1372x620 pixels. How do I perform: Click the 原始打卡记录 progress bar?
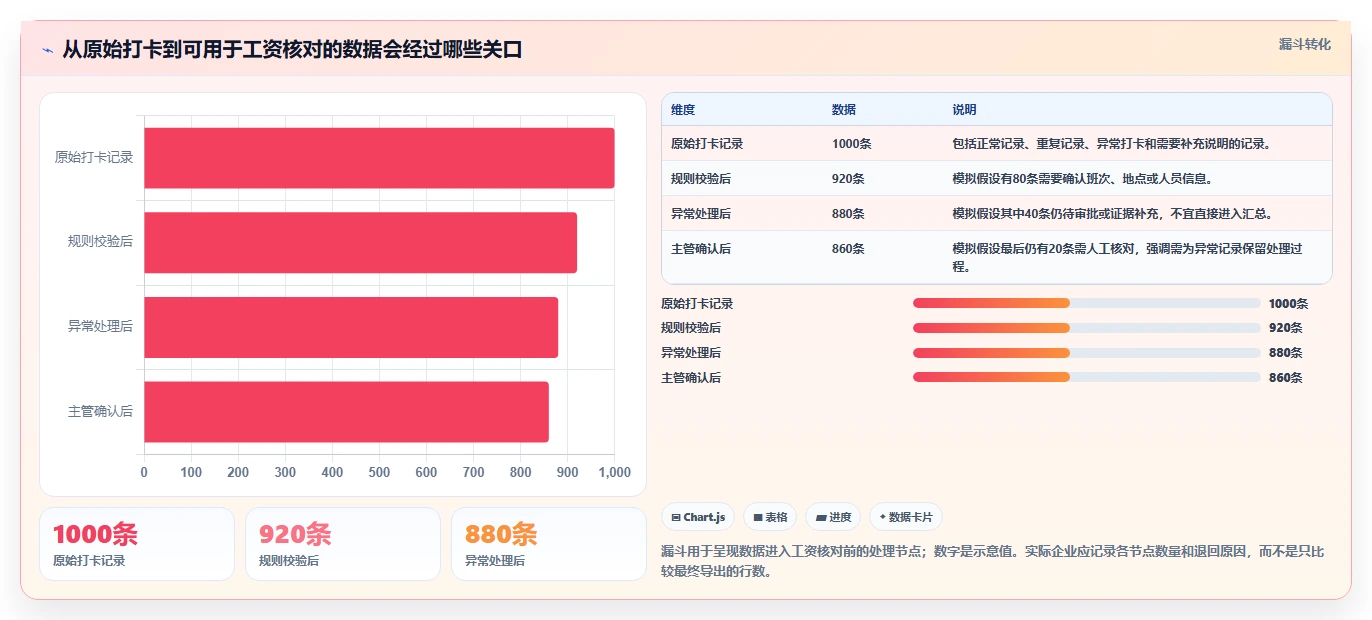click(x=1086, y=303)
